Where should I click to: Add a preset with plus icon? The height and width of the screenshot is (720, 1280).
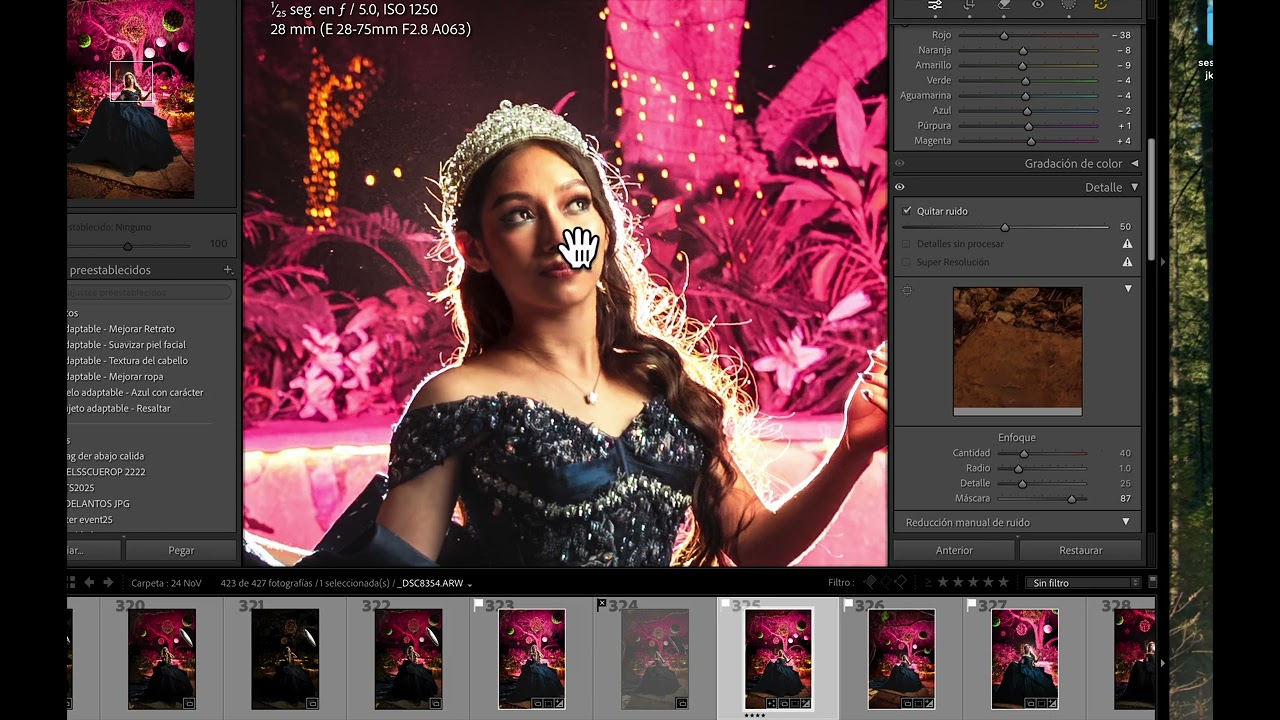(x=228, y=270)
